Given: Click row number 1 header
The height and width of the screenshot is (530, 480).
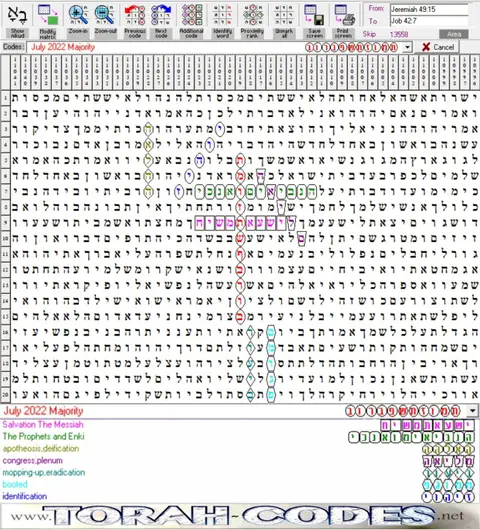Looking at the screenshot, I should pos(5,98).
